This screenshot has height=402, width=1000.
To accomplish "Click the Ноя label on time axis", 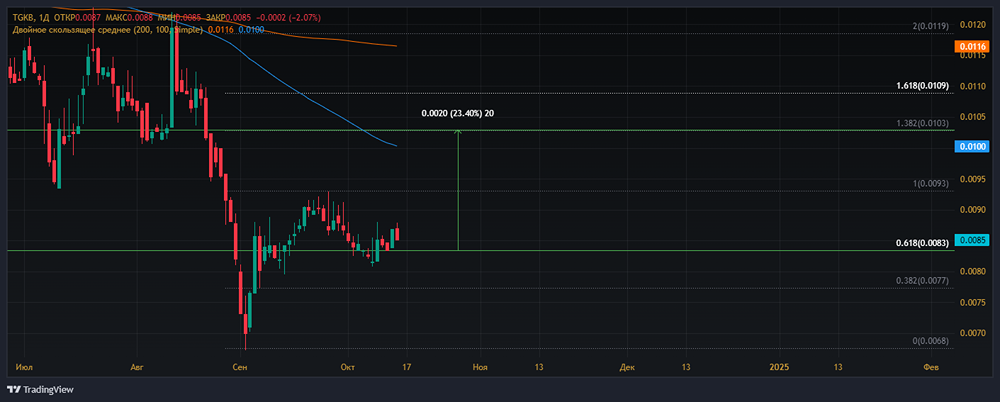I will tap(480, 368).
